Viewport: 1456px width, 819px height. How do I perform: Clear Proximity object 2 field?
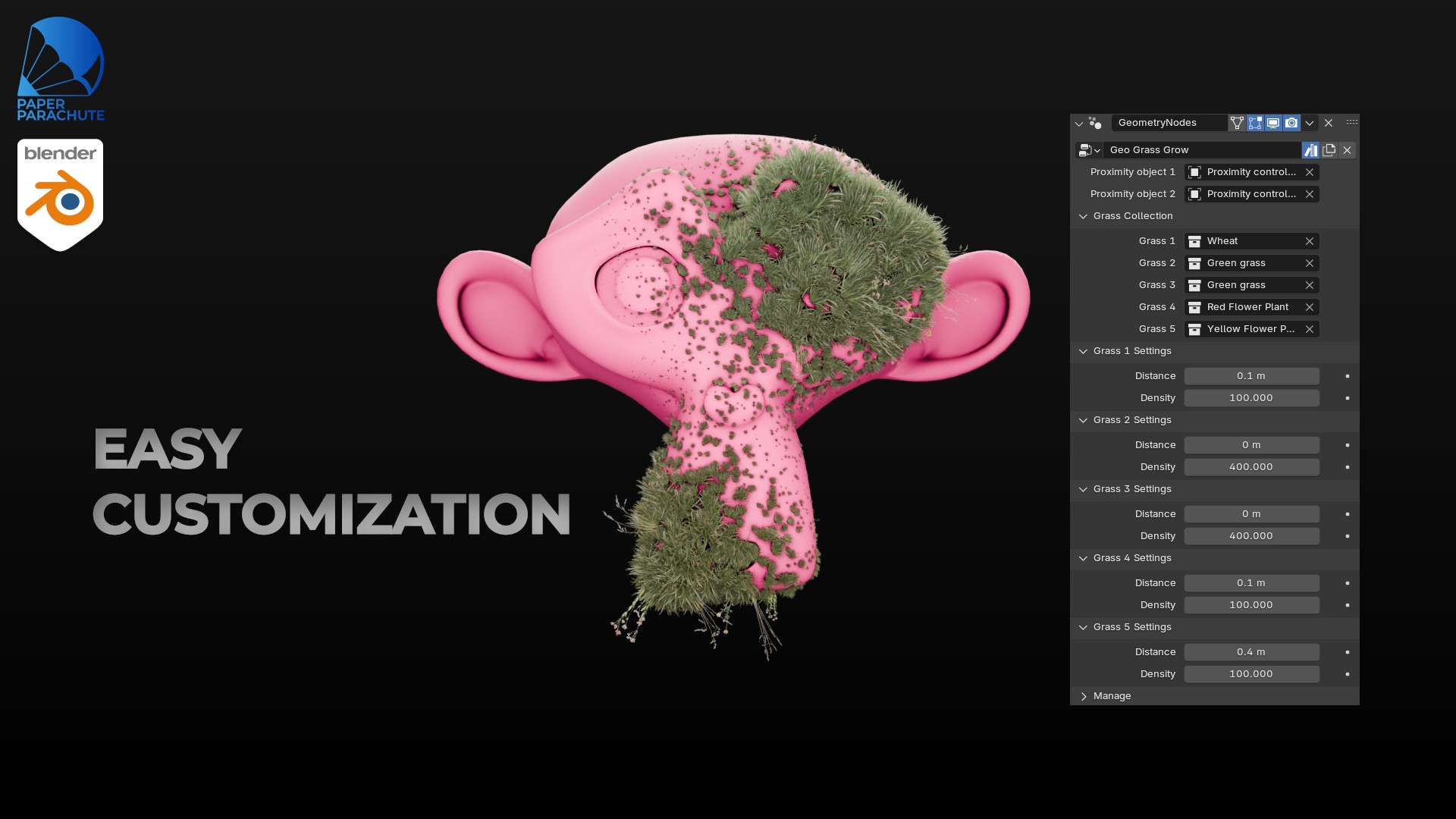1310,194
